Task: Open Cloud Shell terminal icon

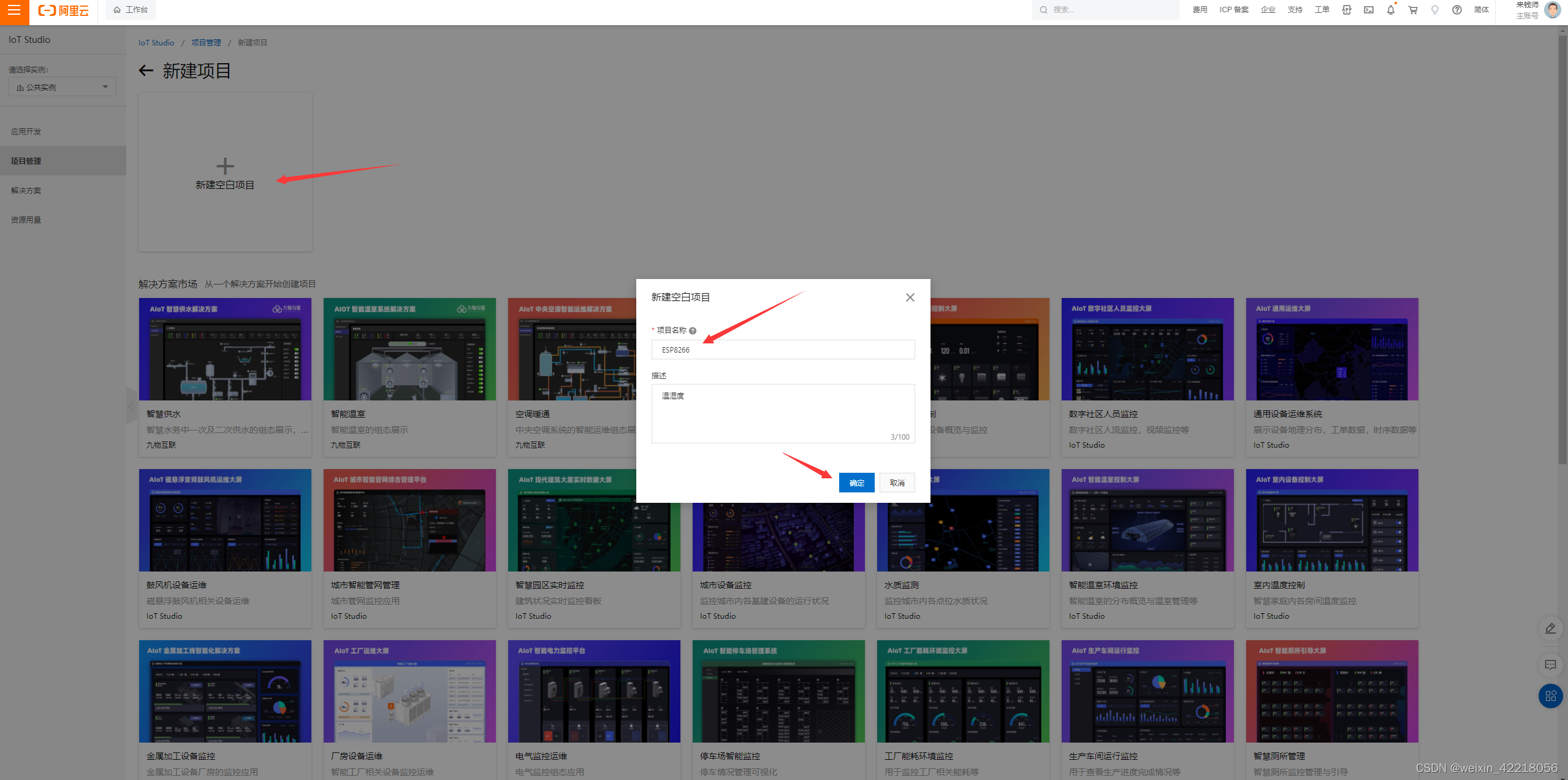Action: click(1368, 10)
